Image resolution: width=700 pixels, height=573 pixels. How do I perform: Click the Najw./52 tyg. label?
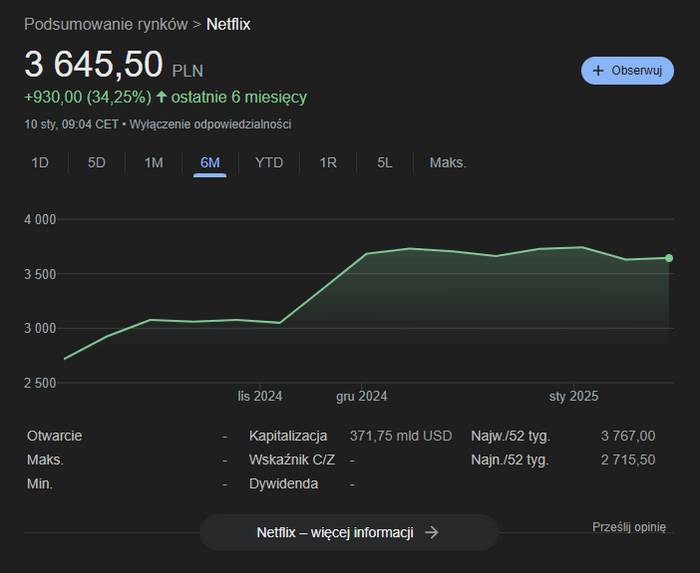pyautogui.click(x=511, y=436)
